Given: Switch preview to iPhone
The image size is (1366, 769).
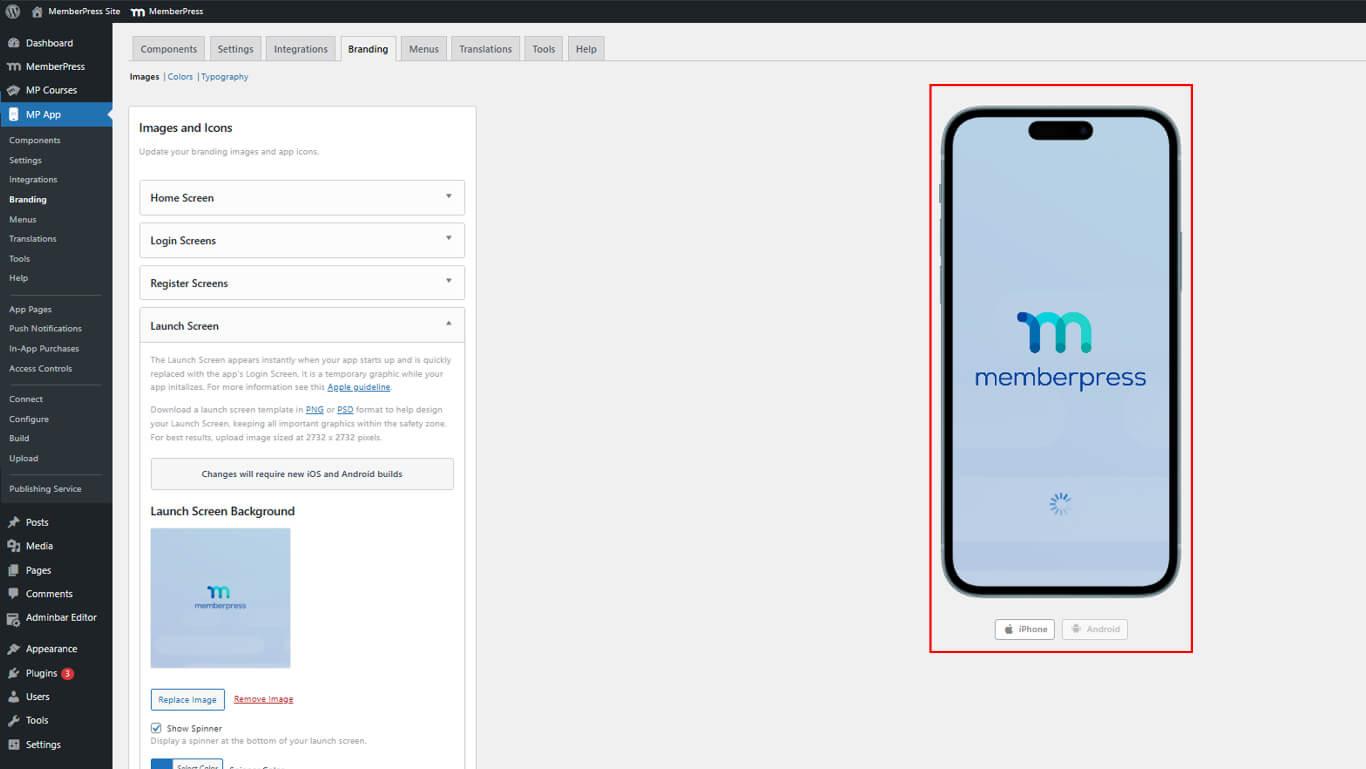Looking at the screenshot, I should tap(1024, 629).
